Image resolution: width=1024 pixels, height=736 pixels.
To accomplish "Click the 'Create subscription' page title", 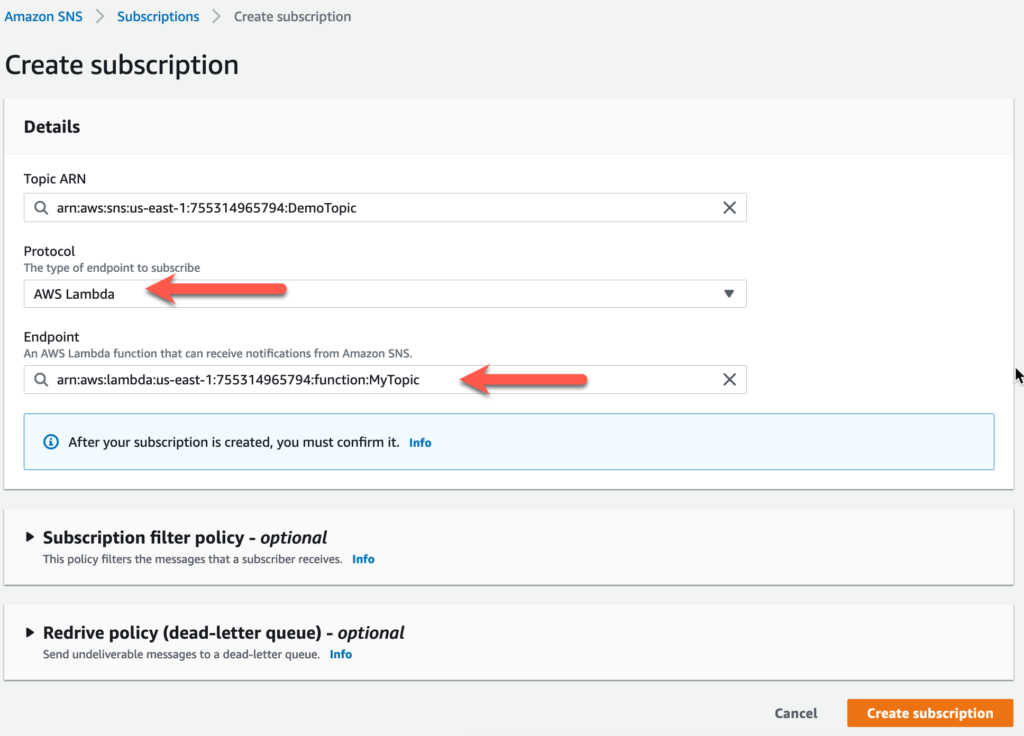I will (x=121, y=65).
